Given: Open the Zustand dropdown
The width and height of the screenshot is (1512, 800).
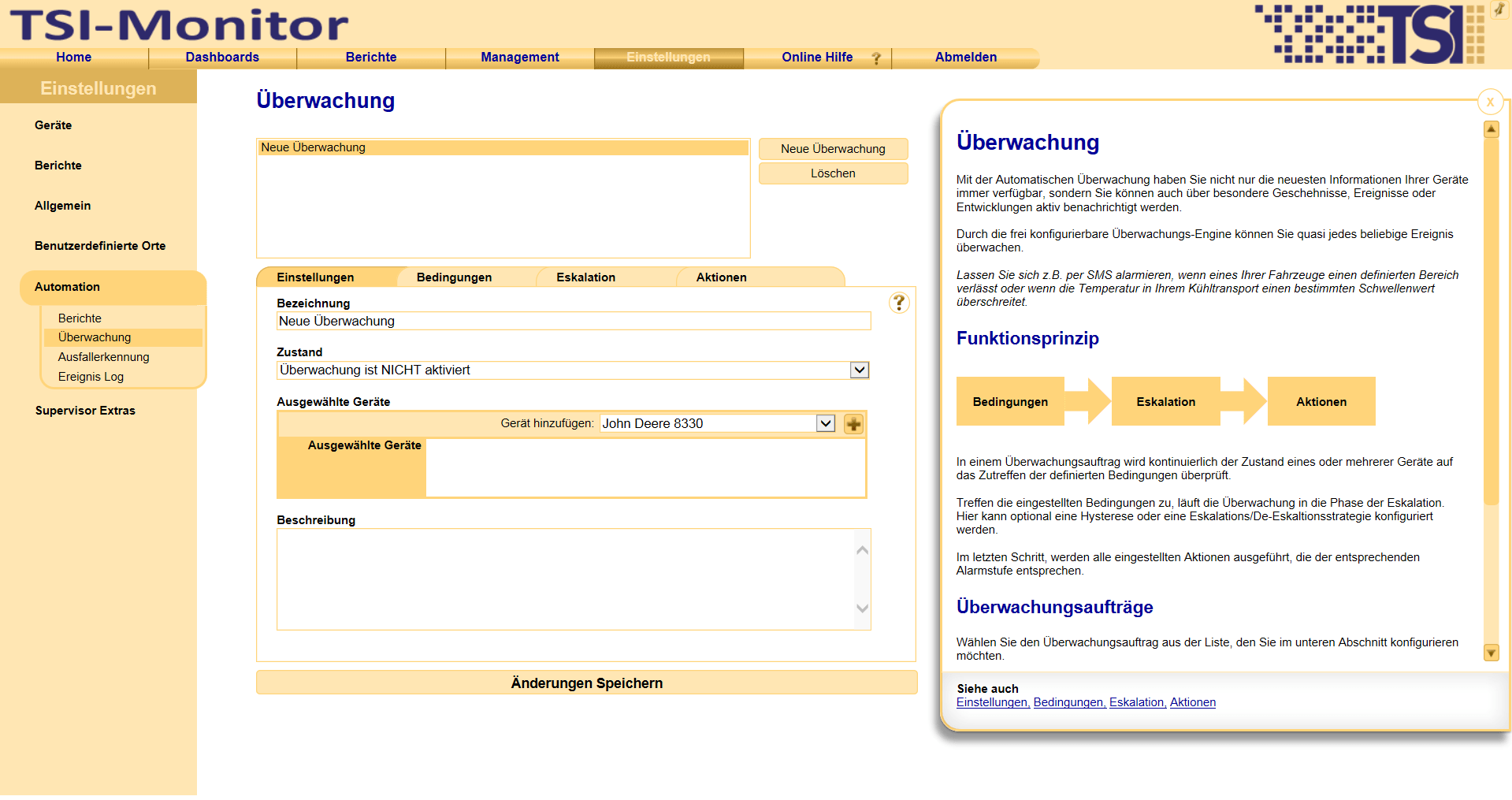Looking at the screenshot, I should pos(860,370).
